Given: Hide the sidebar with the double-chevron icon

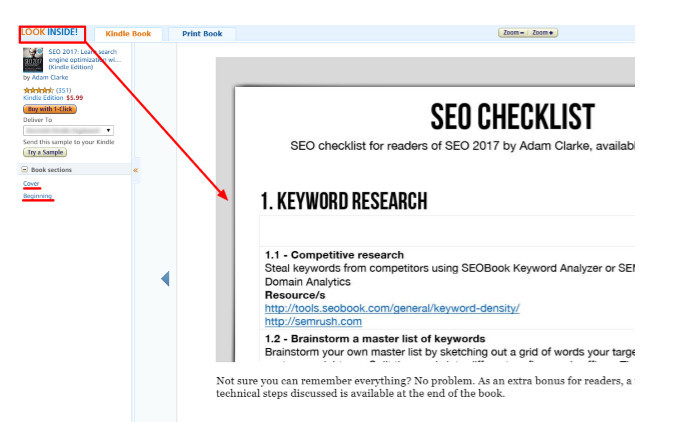Looking at the screenshot, I should [x=136, y=171].
